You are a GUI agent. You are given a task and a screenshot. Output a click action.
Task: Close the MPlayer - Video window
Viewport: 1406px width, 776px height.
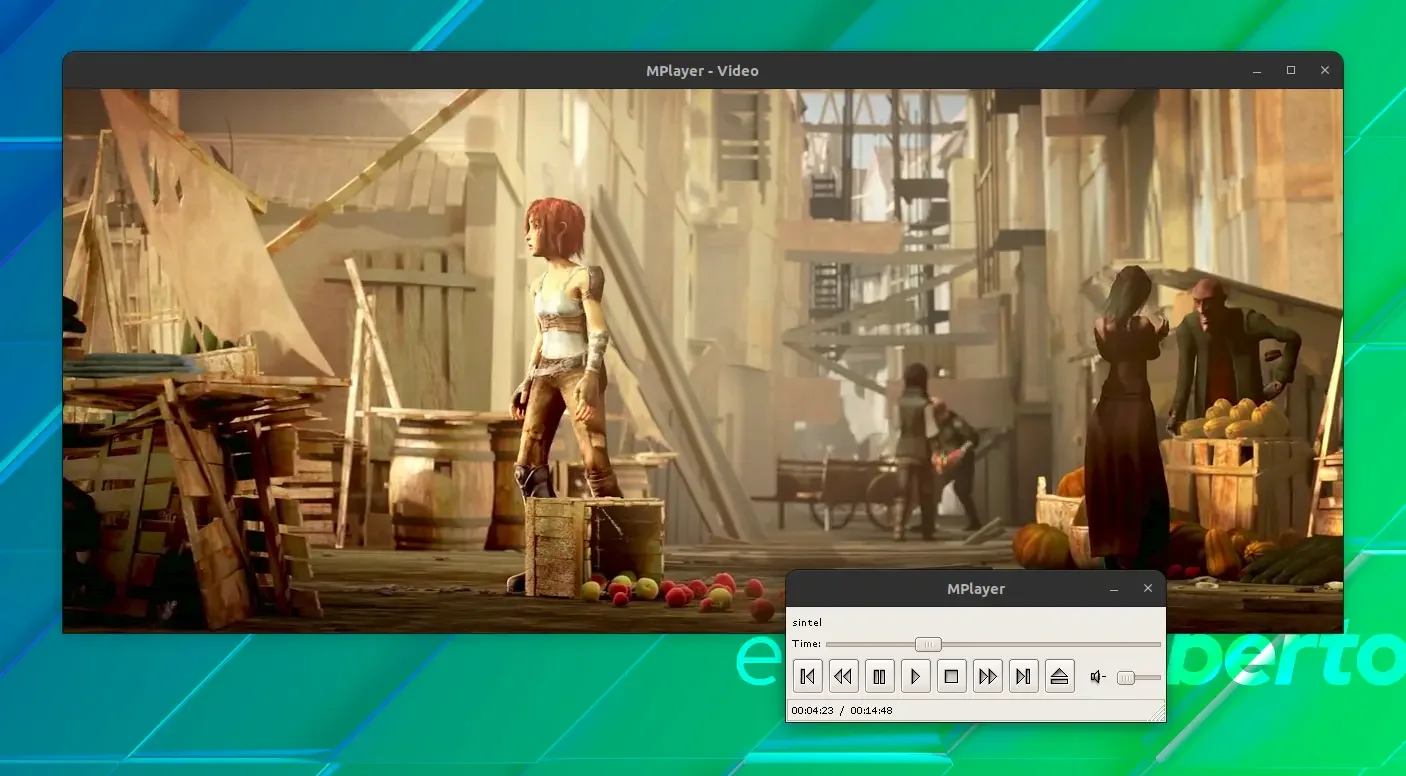[x=1325, y=70]
